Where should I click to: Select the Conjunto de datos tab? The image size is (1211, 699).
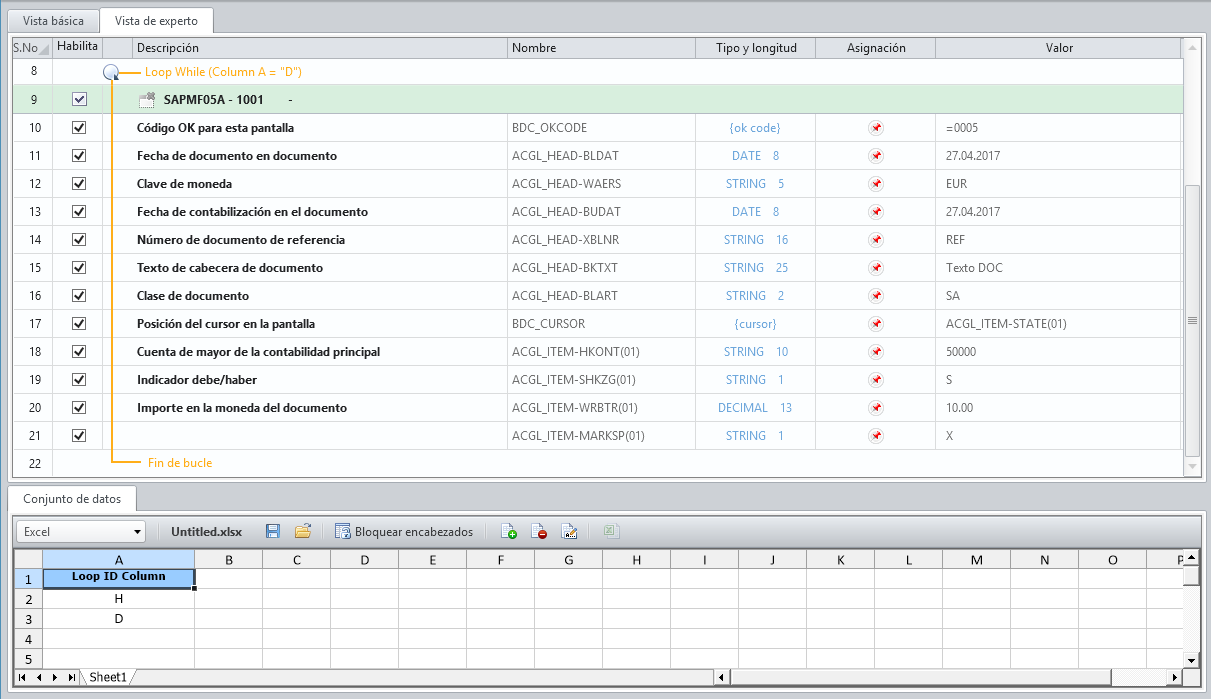tap(72, 498)
